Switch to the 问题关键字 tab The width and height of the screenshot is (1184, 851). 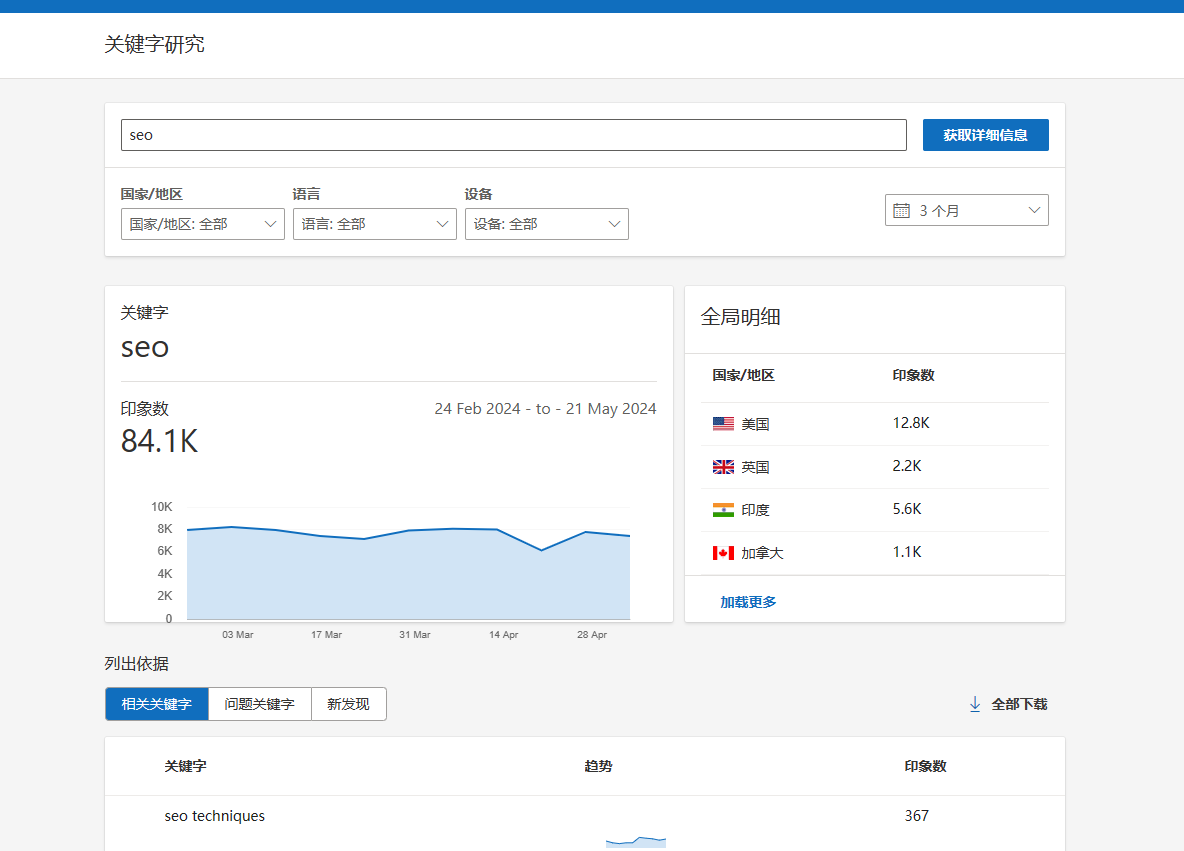260,704
